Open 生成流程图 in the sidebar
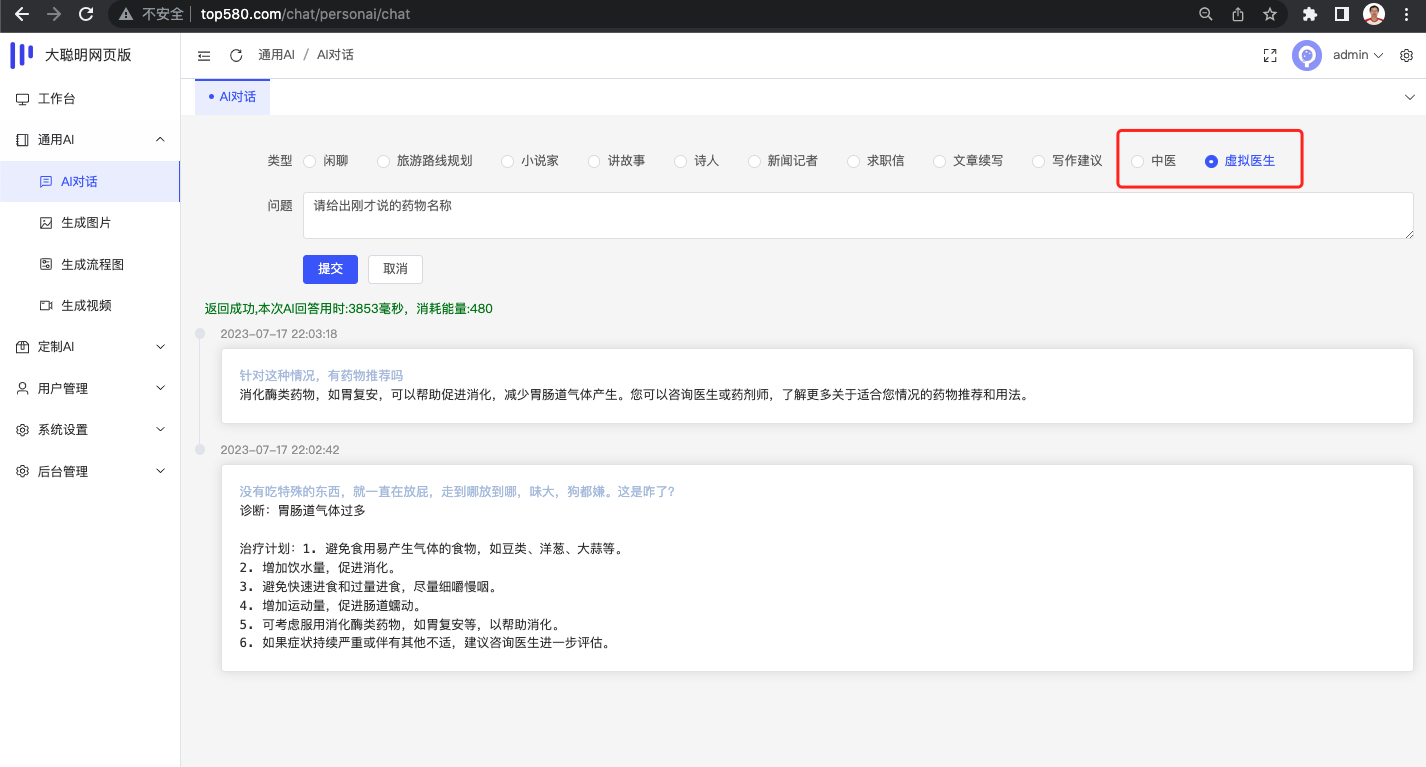 (92, 264)
